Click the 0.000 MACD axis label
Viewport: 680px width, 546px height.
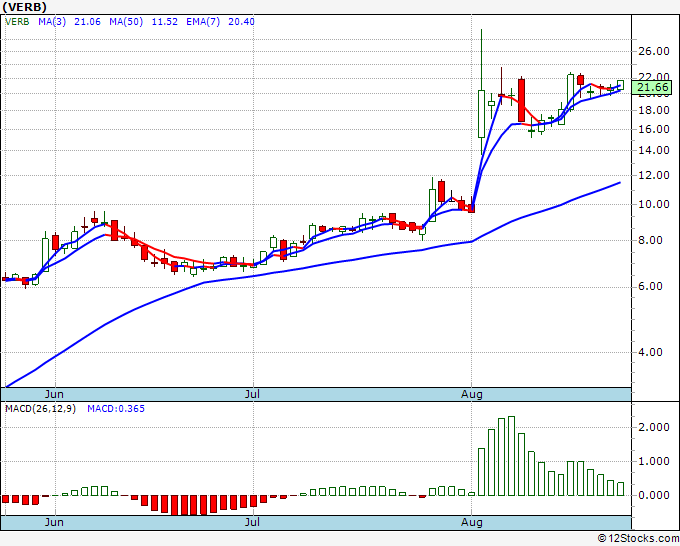tap(654, 495)
